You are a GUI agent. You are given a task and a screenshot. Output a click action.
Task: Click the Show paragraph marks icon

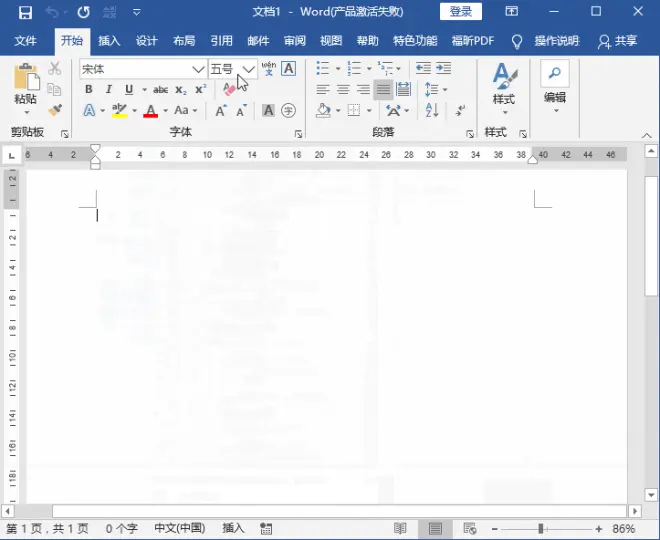(460, 110)
